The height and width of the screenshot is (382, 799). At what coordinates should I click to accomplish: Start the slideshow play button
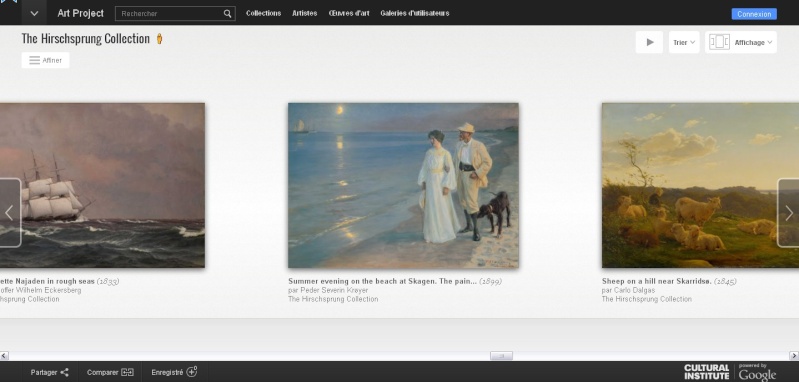(x=649, y=42)
